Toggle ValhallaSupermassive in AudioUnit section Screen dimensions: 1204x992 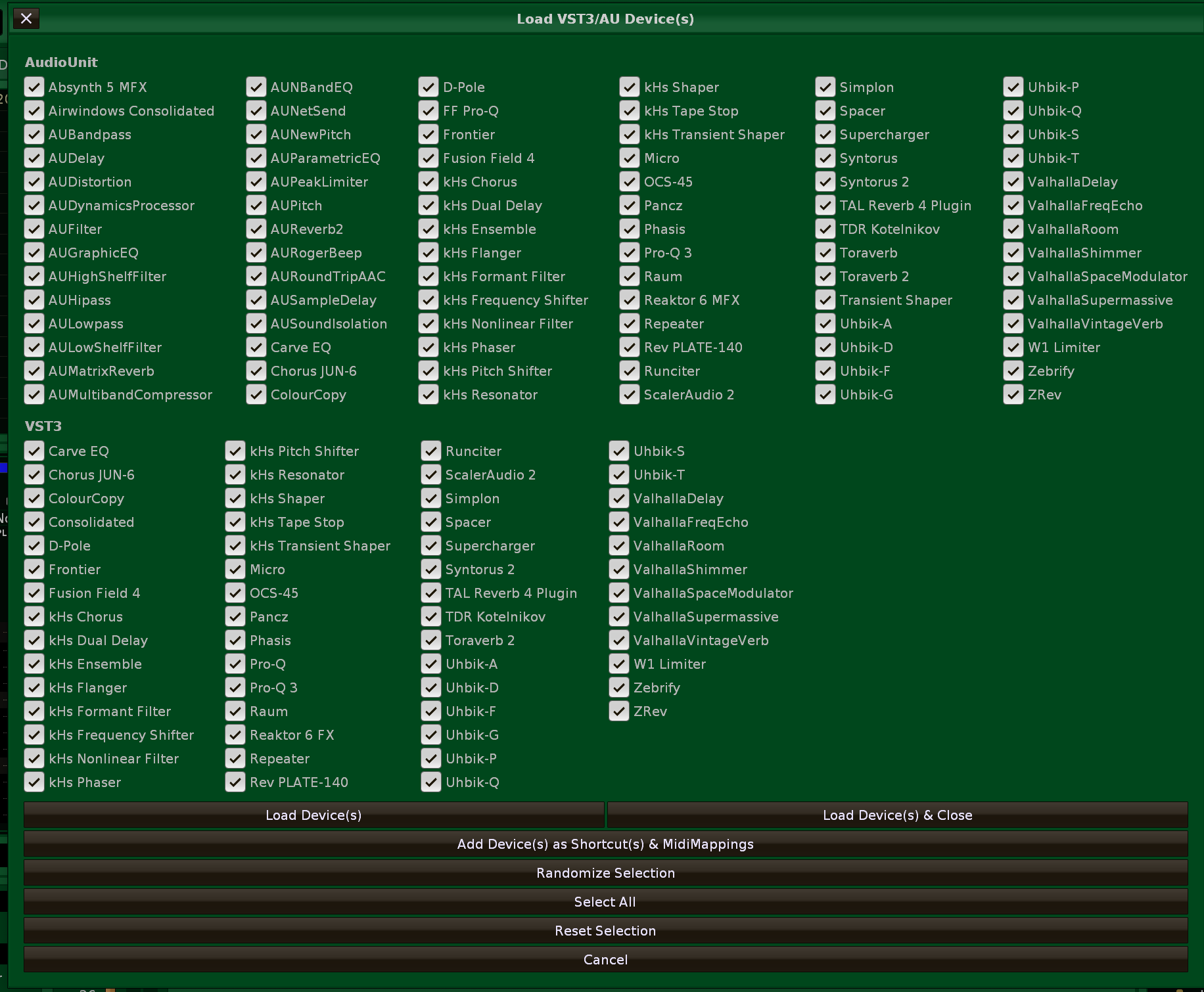click(1013, 300)
